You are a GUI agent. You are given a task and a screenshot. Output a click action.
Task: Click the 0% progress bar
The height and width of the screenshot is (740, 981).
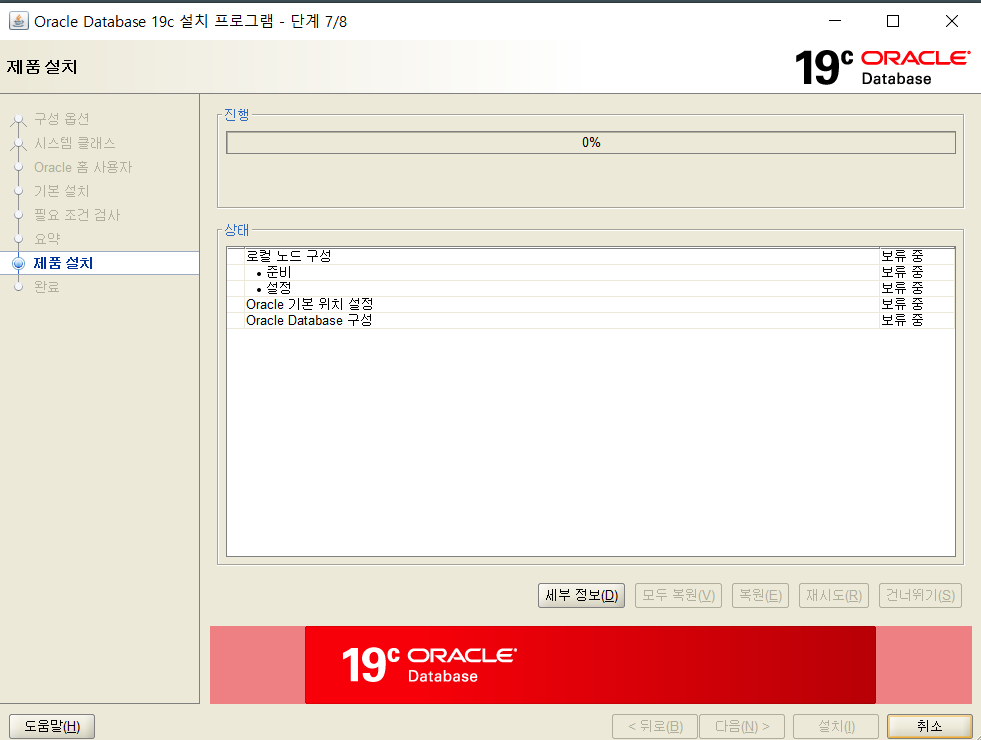(x=592, y=142)
